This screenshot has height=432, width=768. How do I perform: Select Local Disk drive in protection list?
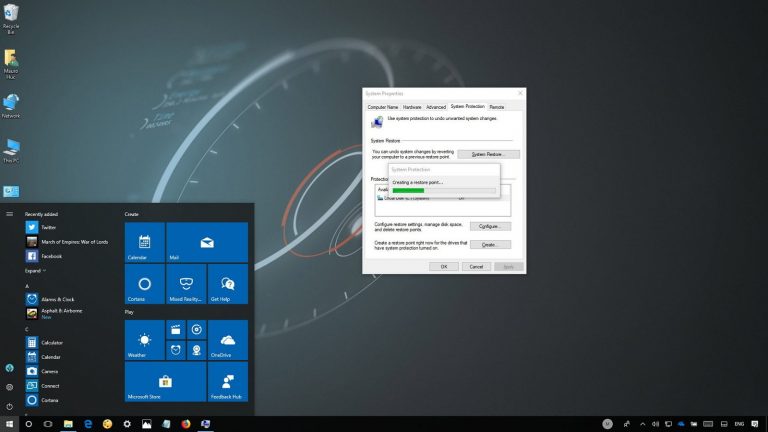443,198
